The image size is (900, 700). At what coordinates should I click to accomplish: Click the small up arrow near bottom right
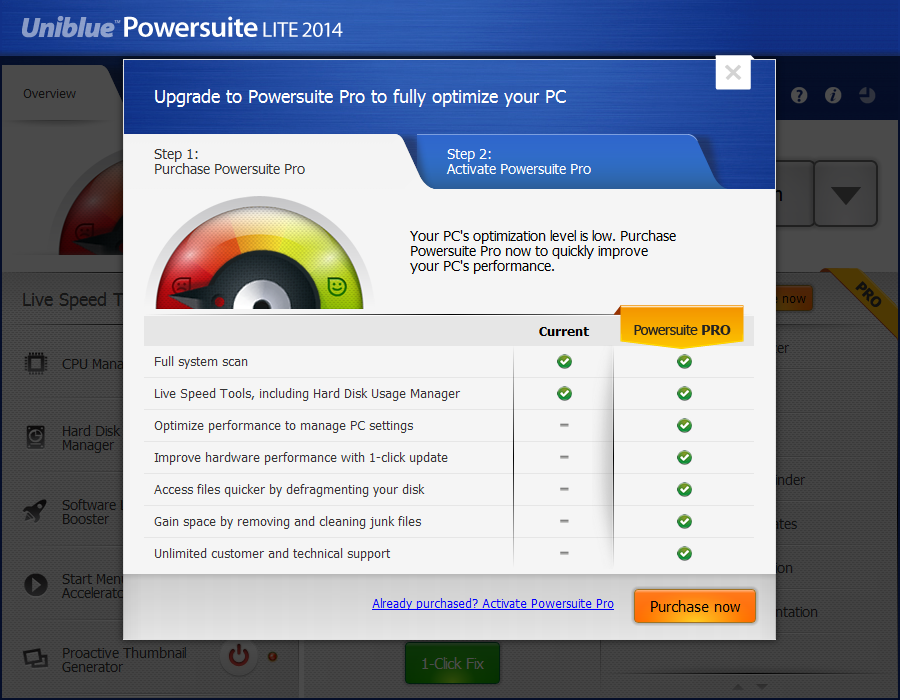pos(738,686)
